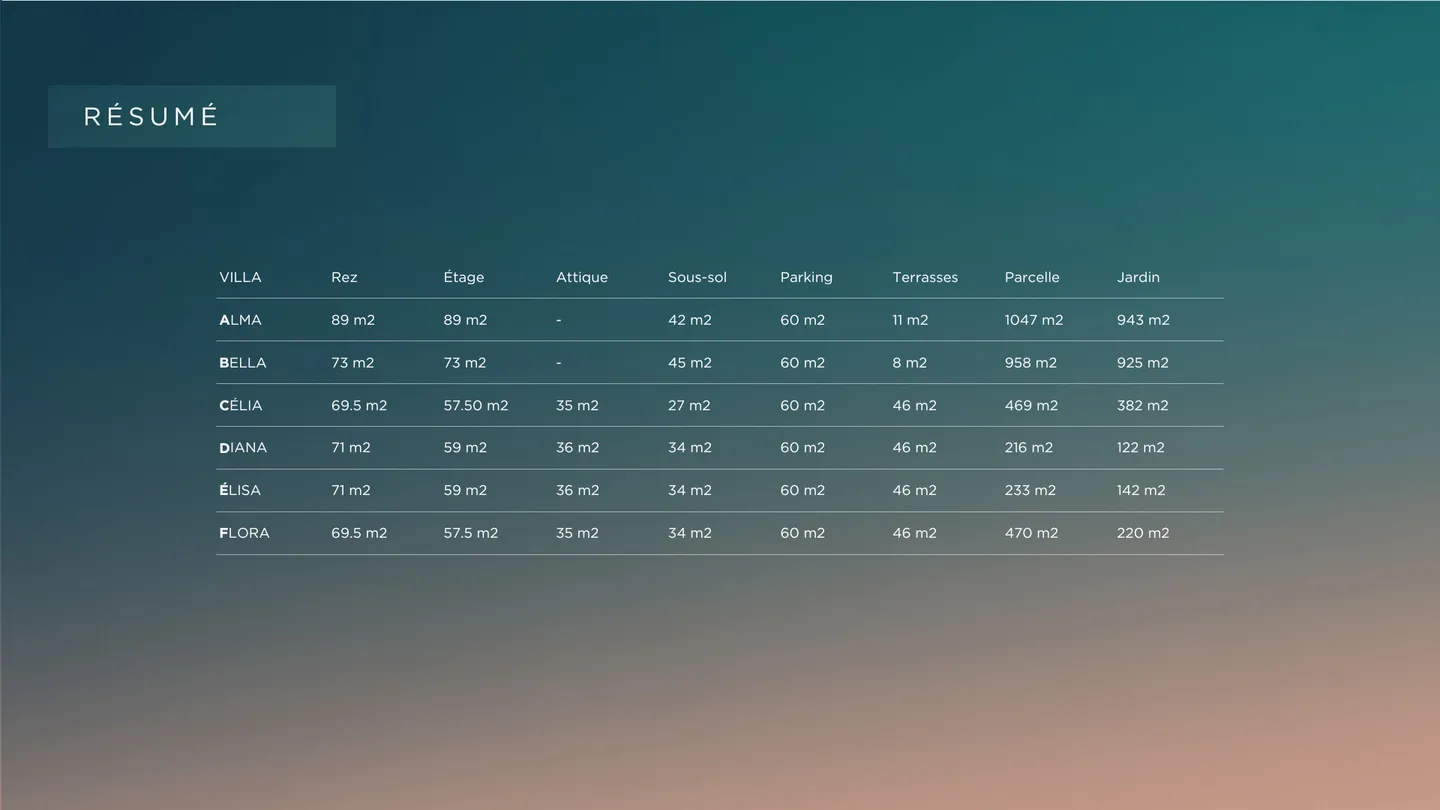
Task: Click the FLORA villa row label
Action: pos(244,533)
